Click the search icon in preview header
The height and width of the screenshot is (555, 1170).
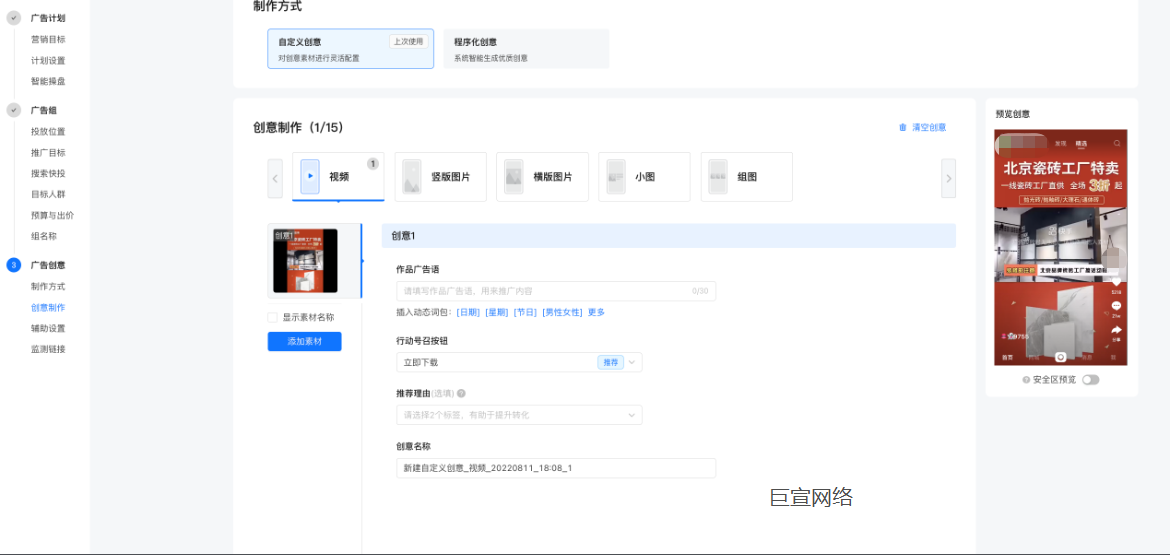tap(1117, 142)
